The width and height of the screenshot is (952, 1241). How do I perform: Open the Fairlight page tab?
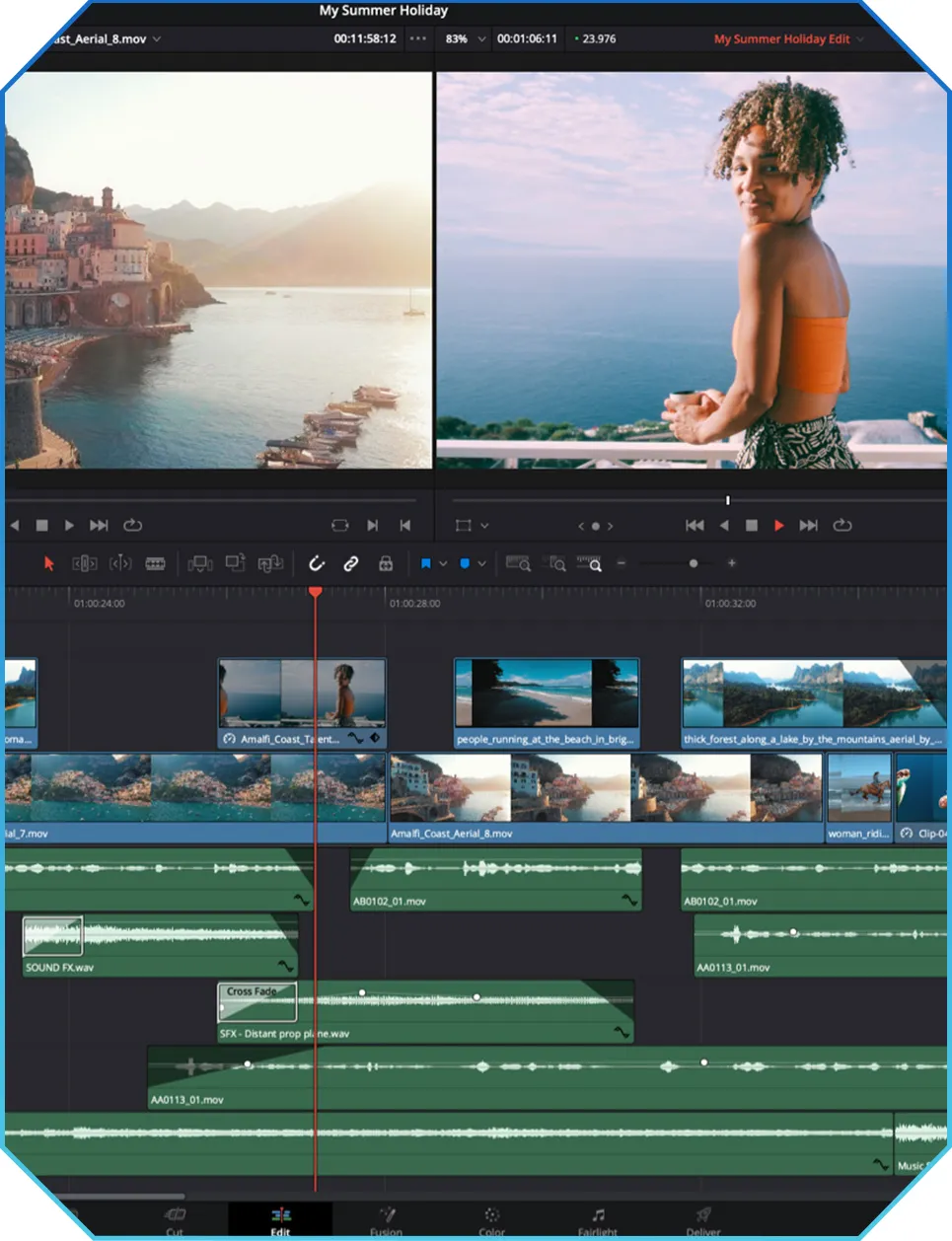point(597,1219)
